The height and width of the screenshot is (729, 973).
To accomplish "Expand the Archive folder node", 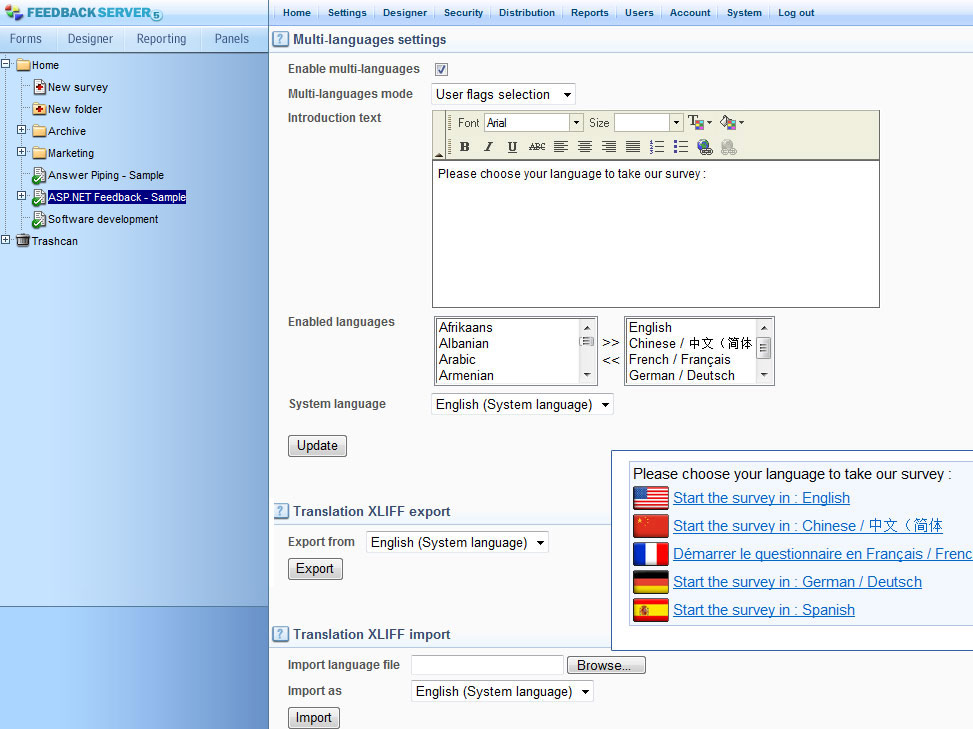I will coord(22,130).
